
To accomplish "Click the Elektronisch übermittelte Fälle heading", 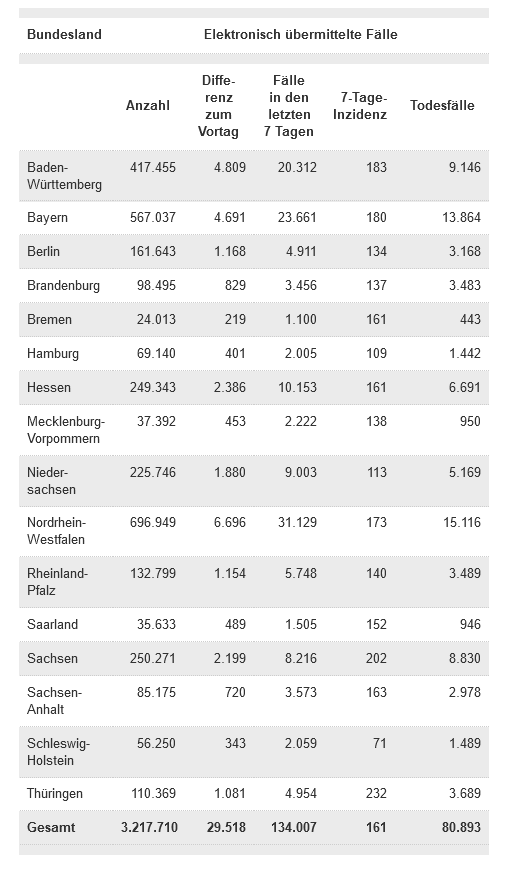I will click(x=300, y=35).
